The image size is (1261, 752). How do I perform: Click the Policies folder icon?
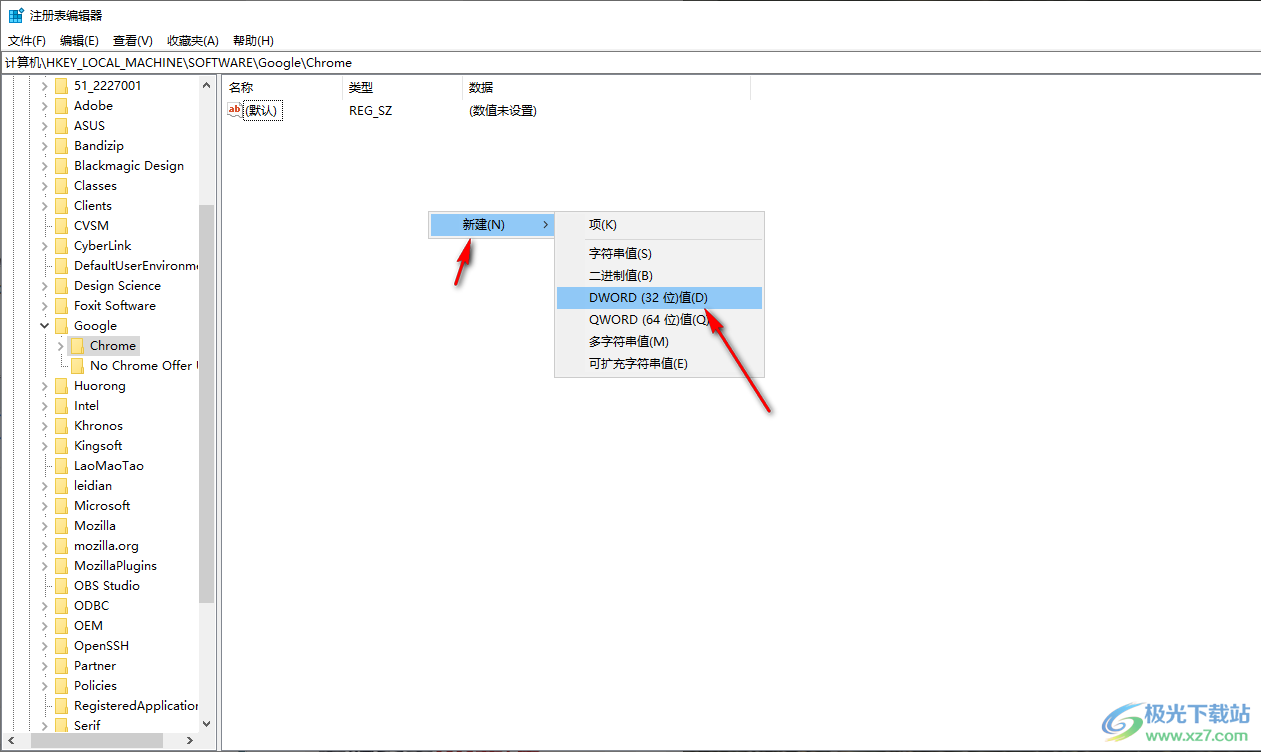click(62, 686)
